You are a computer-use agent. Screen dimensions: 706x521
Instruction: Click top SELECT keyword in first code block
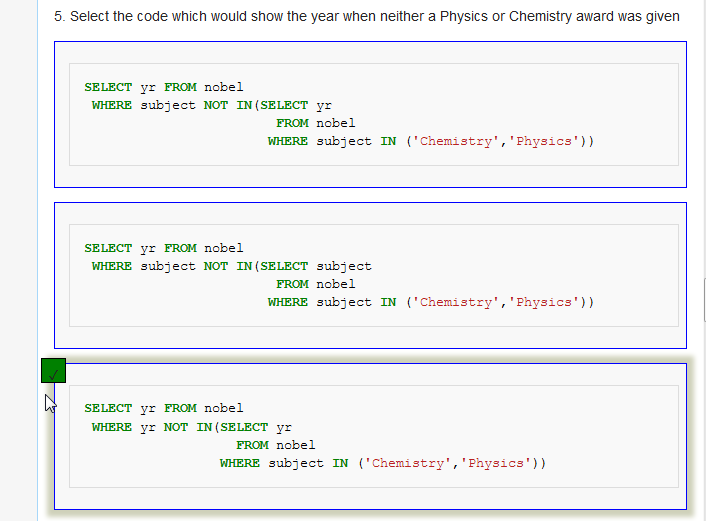click(108, 87)
